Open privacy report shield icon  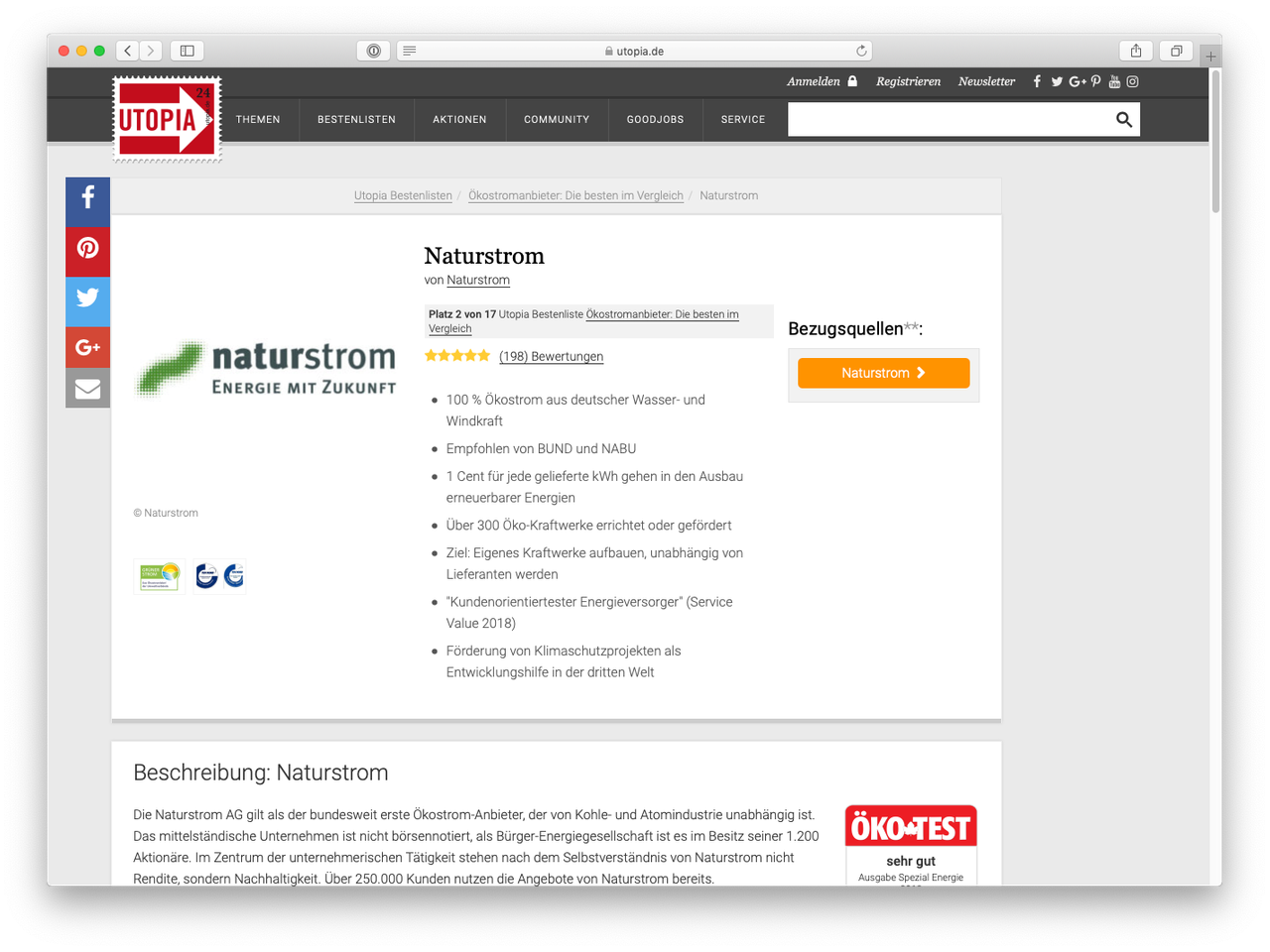[373, 51]
